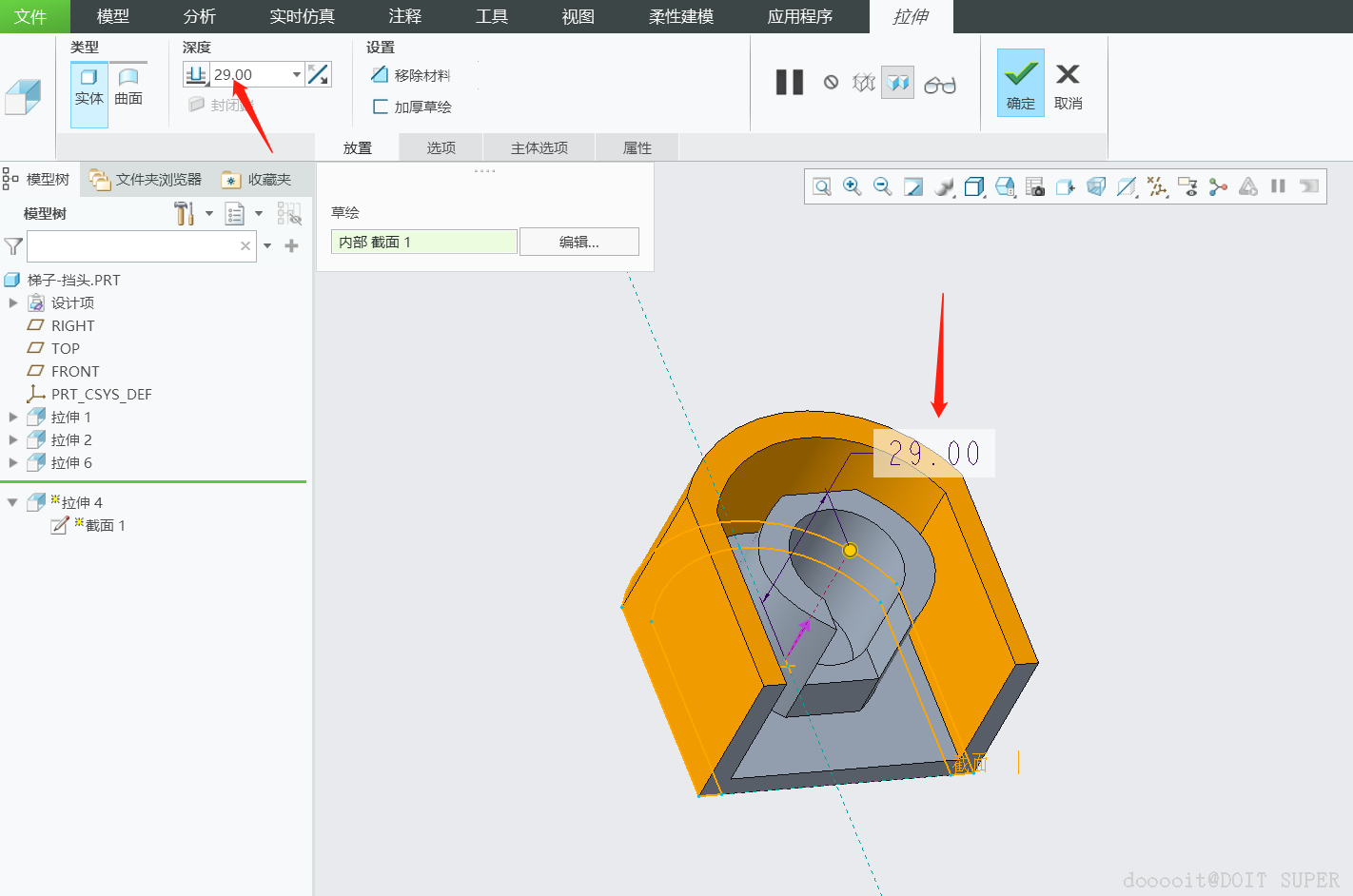
Task: Pause the extrude feature preview
Action: pyautogui.click(x=789, y=83)
